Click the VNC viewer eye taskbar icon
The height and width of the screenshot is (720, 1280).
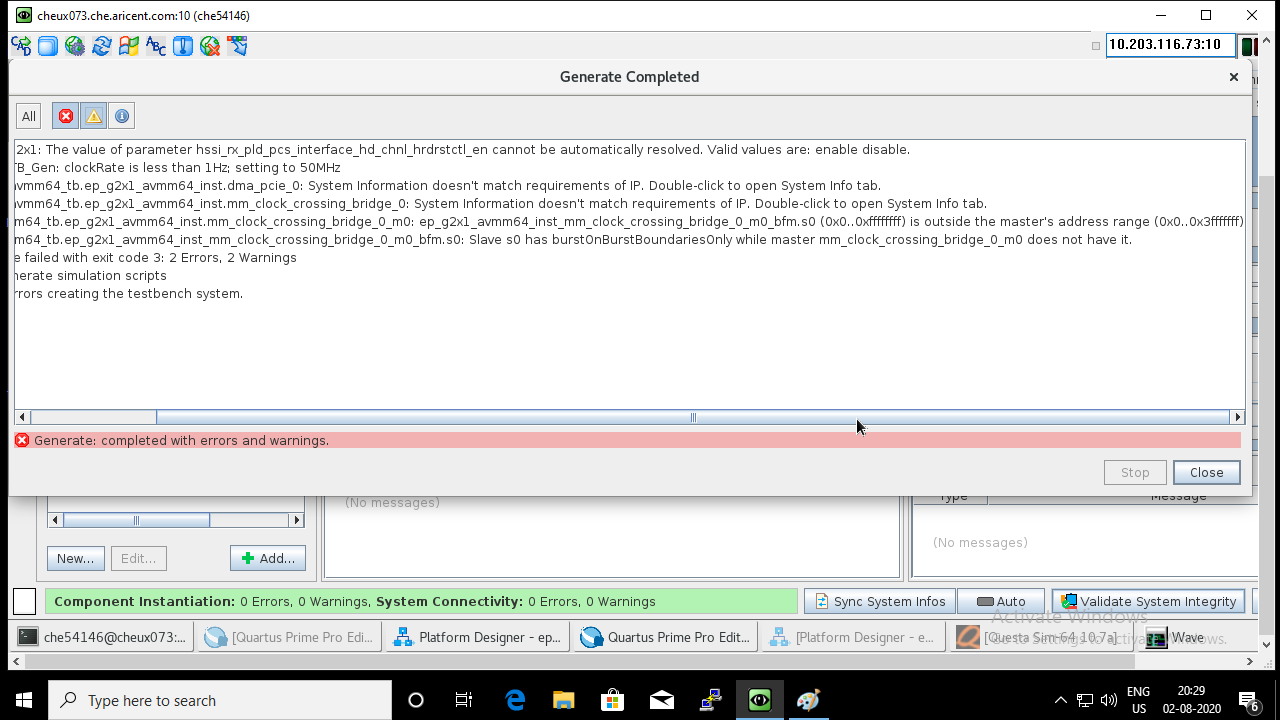760,700
